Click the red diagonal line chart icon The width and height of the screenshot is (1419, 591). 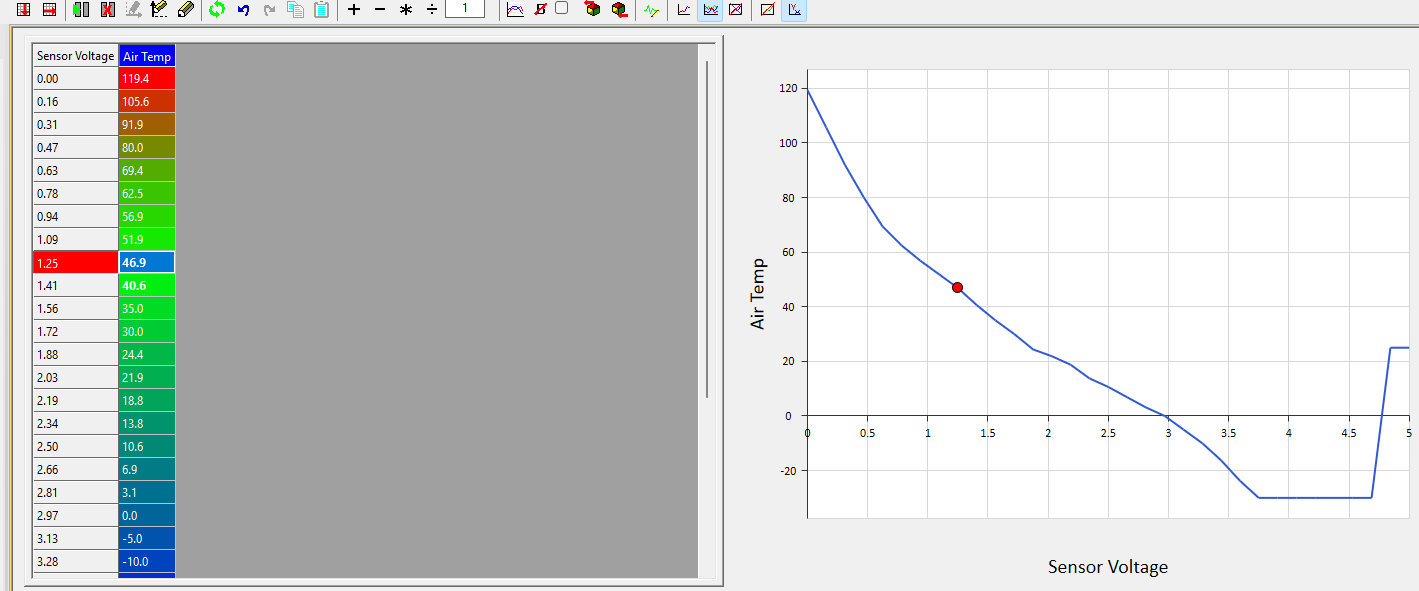[768, 10]
